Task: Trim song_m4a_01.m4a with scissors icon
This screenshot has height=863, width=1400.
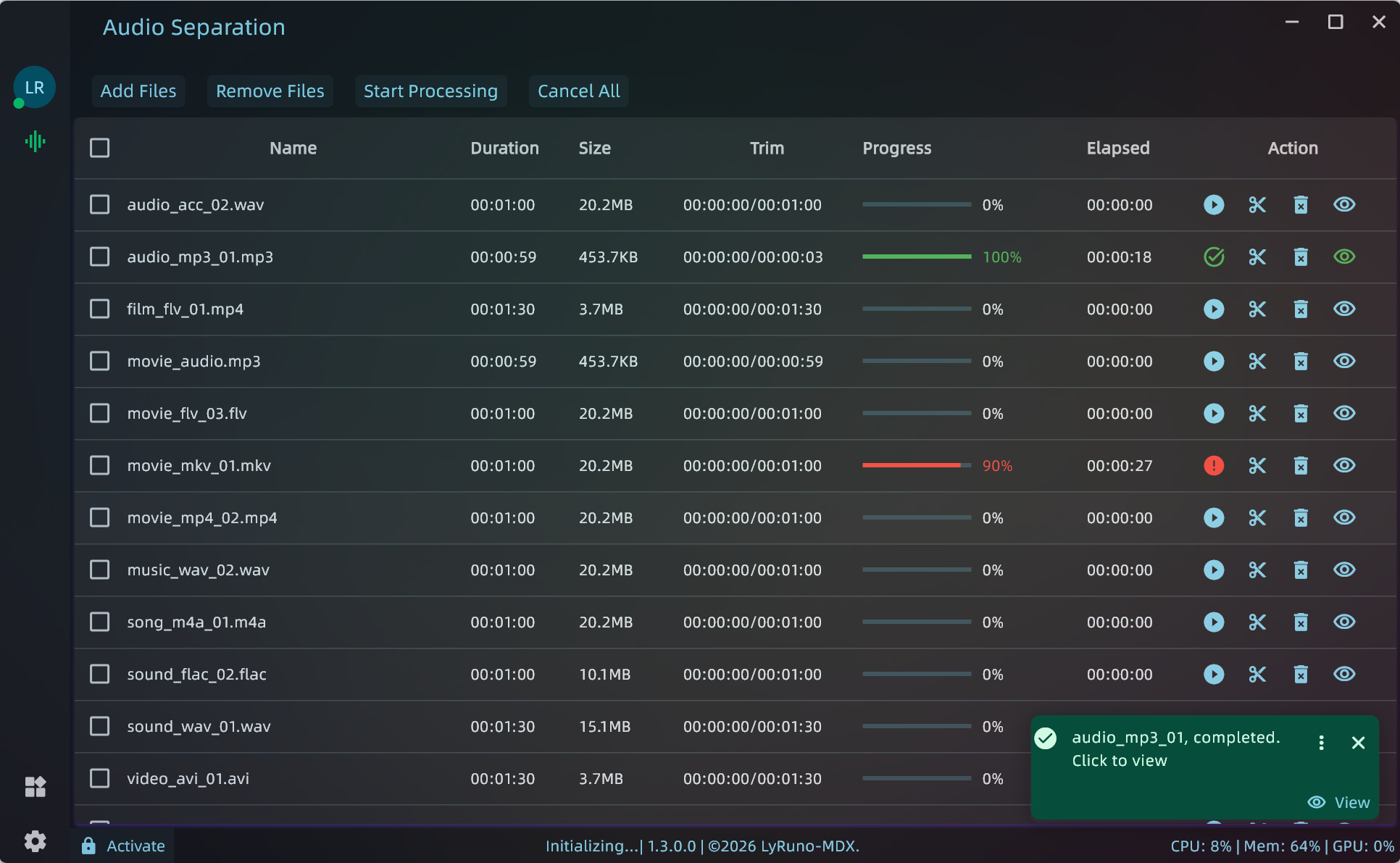Action: point(1257,622)
